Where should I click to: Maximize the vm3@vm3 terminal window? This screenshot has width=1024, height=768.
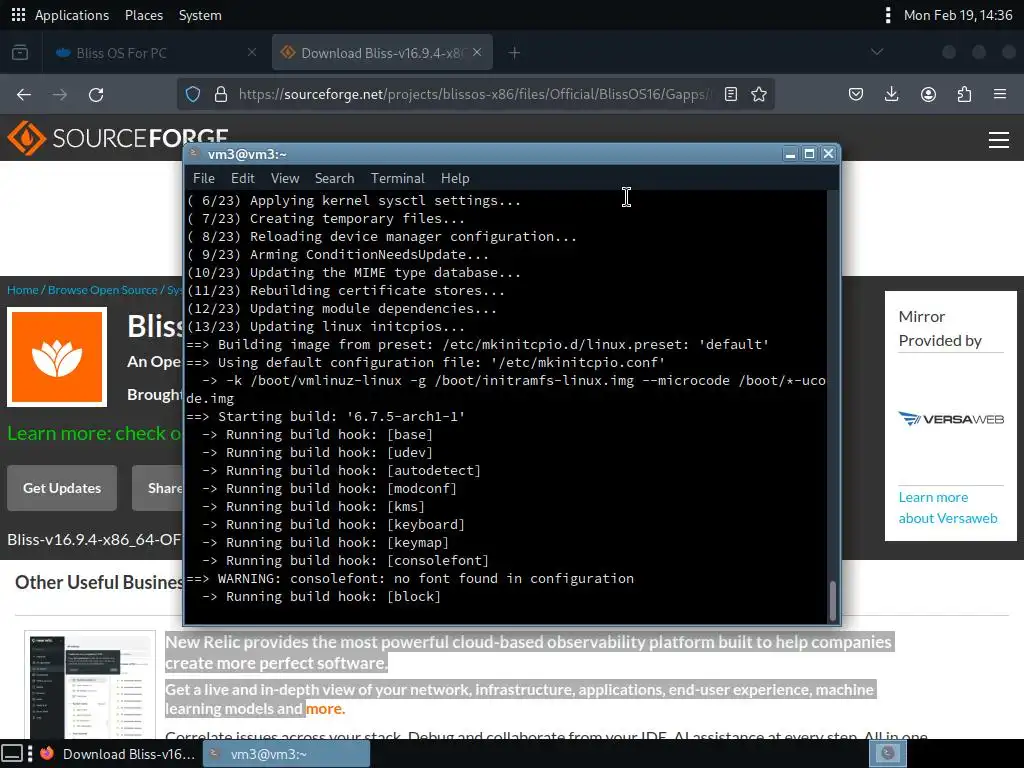pyautogui.click(x=809, y=154)
